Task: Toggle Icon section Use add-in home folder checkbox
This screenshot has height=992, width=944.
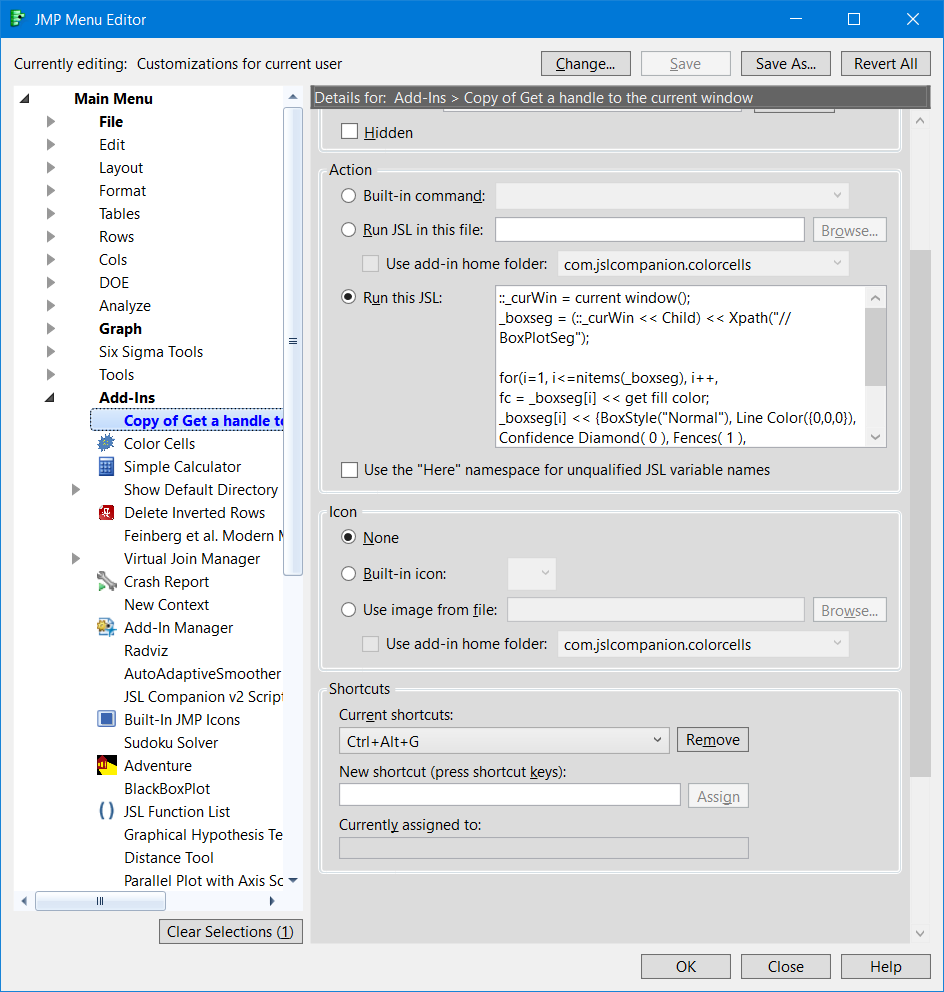Action: 370,644
